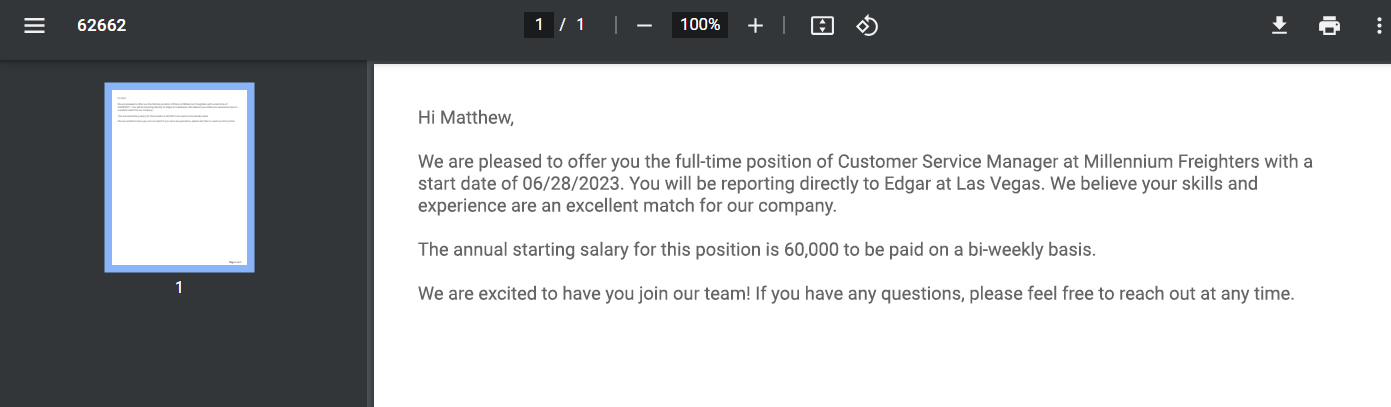
Task: Click the Hi Matthew greeting line
Action: (466, 118)
